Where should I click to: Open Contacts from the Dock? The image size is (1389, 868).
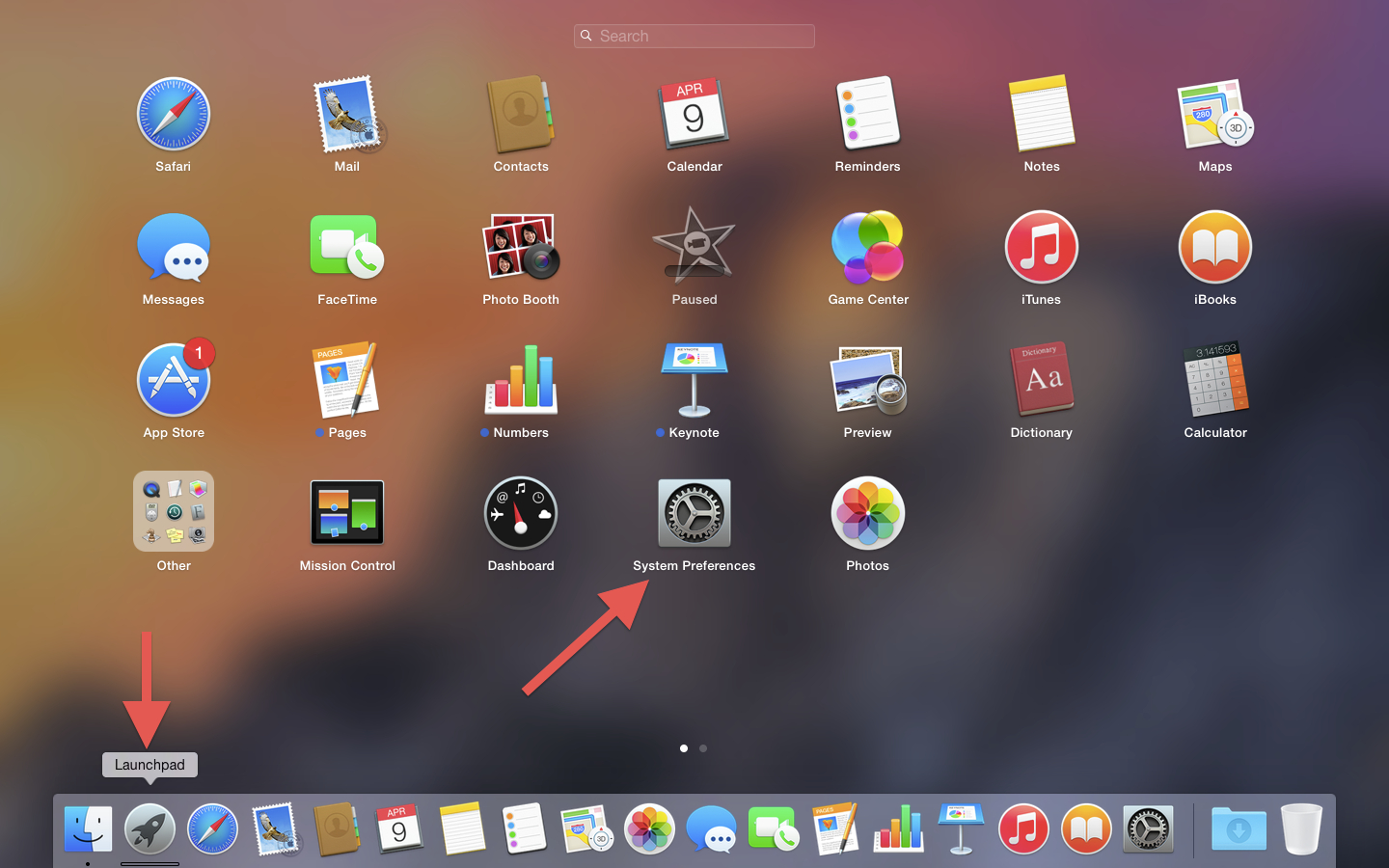tap(338, 828)
